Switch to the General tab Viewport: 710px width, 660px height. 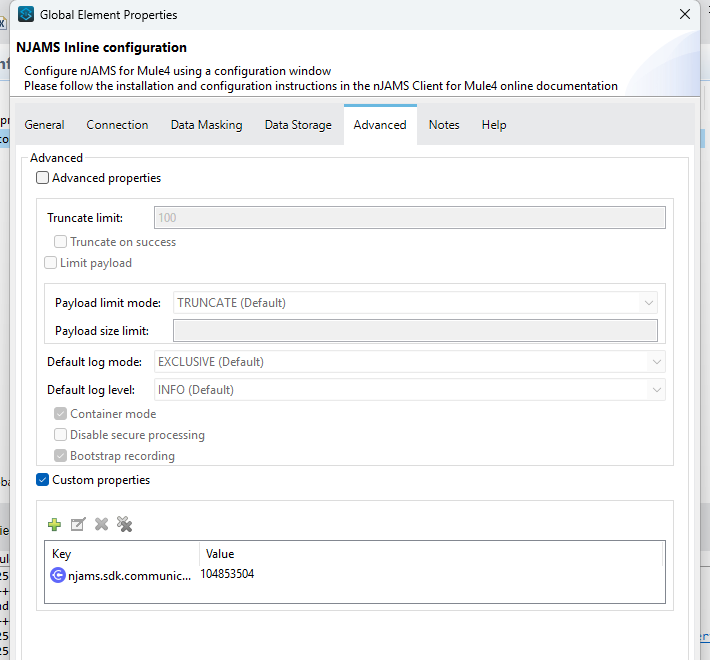[x=44, y=125]
